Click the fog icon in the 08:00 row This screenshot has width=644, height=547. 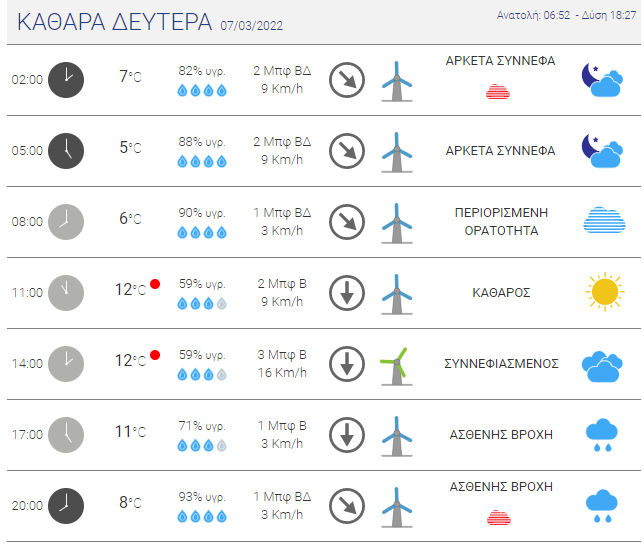click(x=603, y=221)
